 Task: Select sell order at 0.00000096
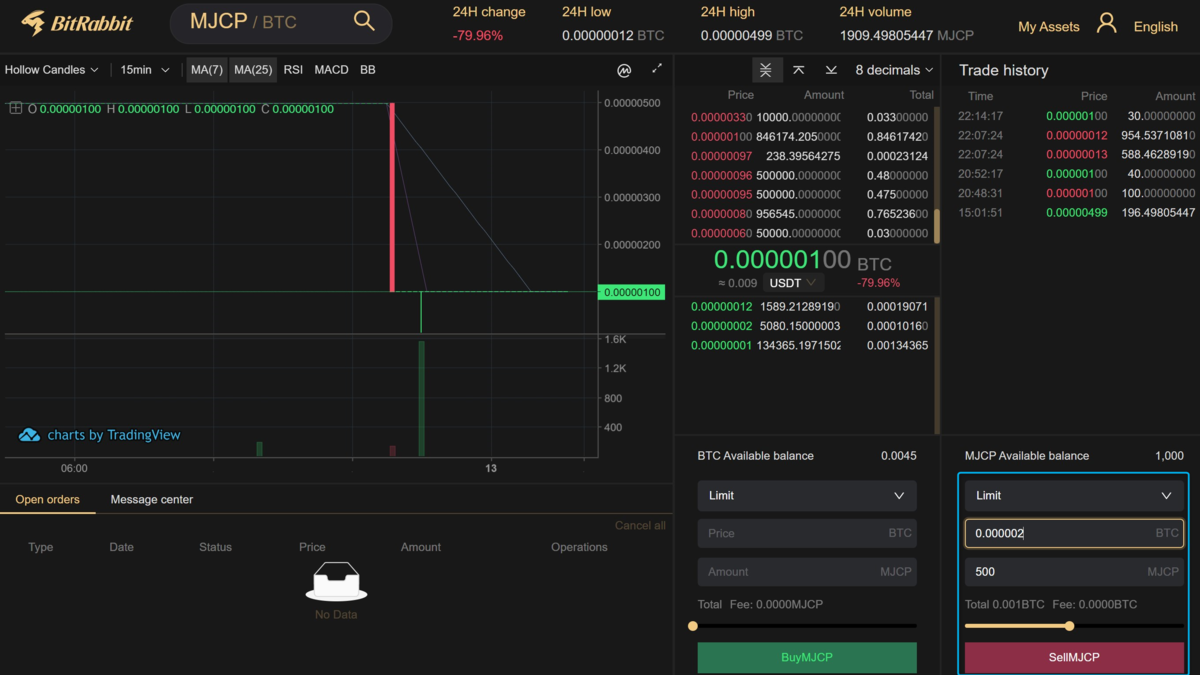click(808, 175)
